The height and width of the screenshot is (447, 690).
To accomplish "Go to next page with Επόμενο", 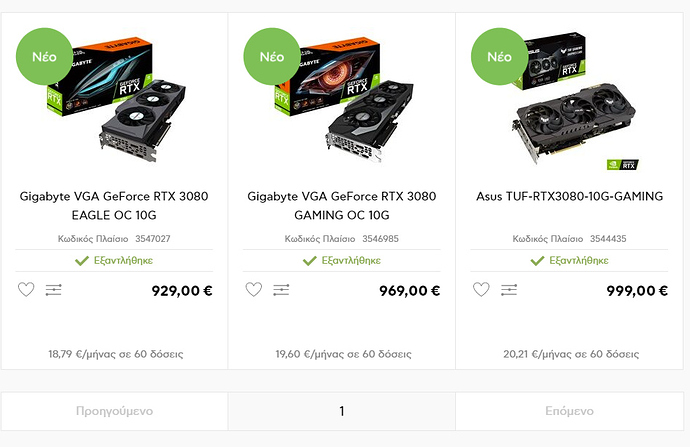I will point(569,411).
